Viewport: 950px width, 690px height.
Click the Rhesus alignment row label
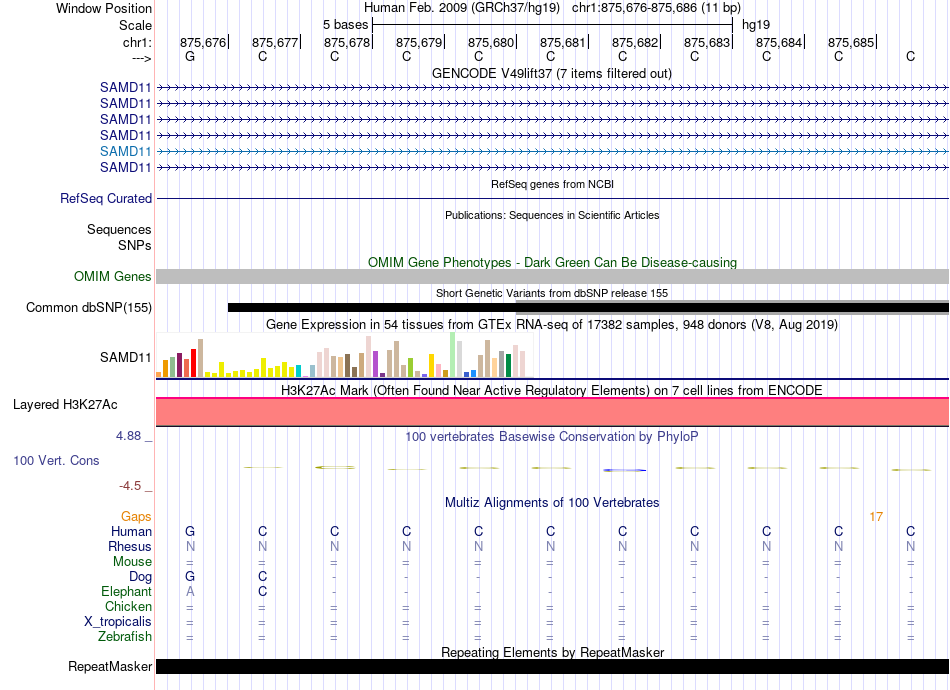[x=130, y=546]
